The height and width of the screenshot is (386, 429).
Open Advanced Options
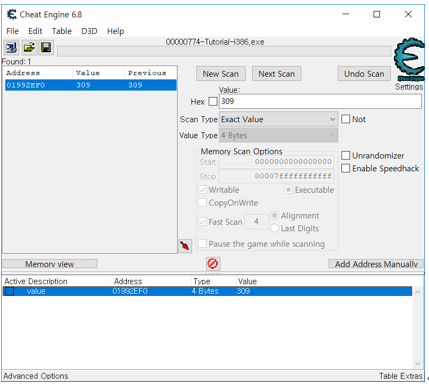pyautogui.click(x=36, y=376)
